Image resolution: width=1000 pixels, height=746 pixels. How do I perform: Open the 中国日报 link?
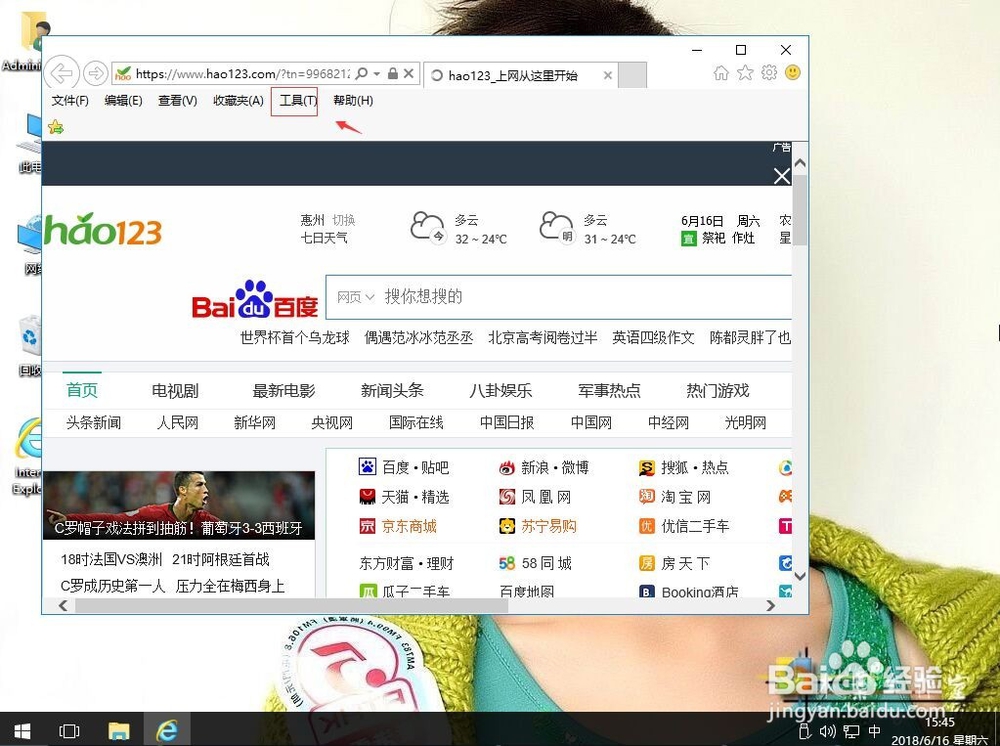tap(507, 422)
